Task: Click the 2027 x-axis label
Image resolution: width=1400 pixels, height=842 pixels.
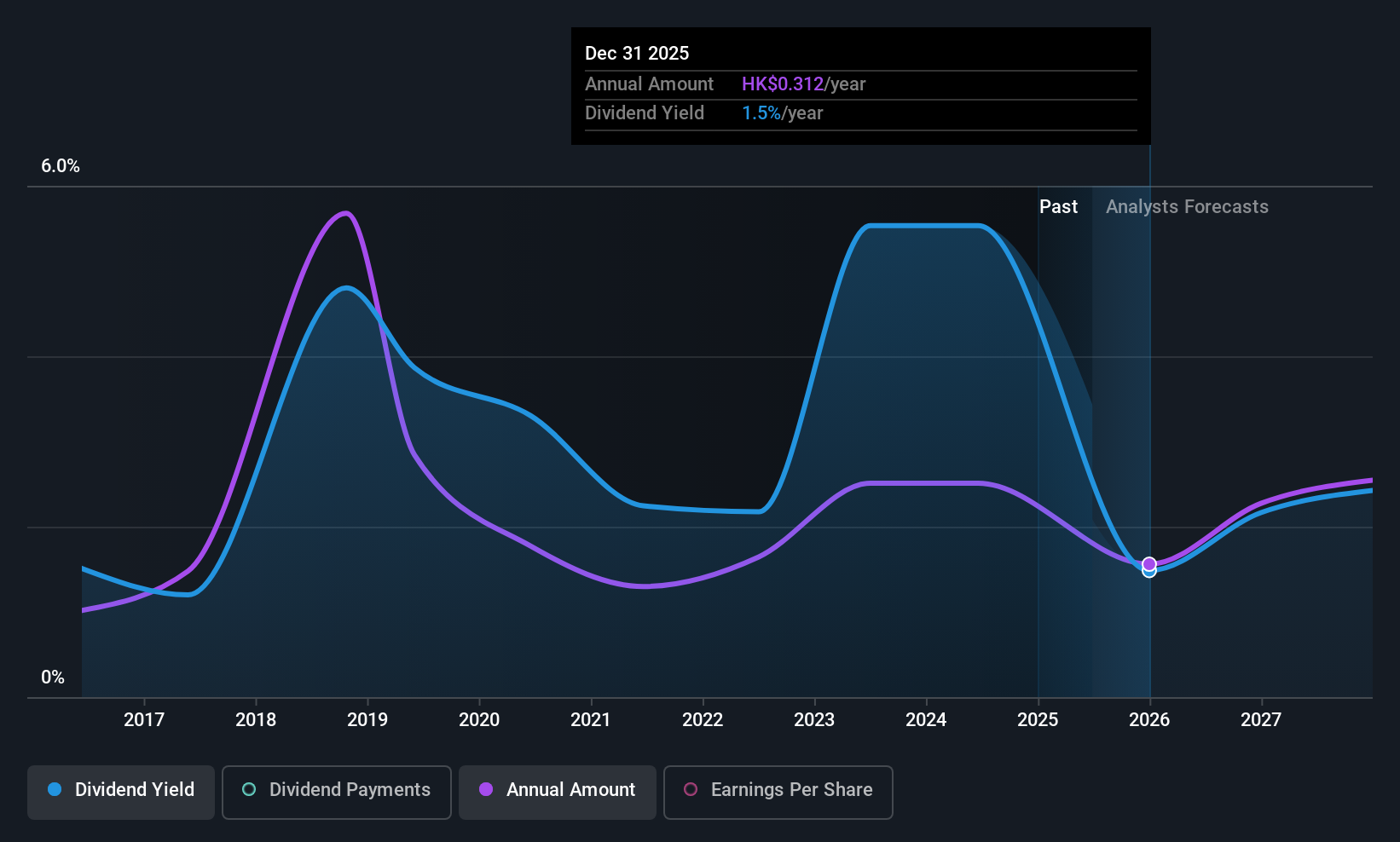Action: point(1261,720)
